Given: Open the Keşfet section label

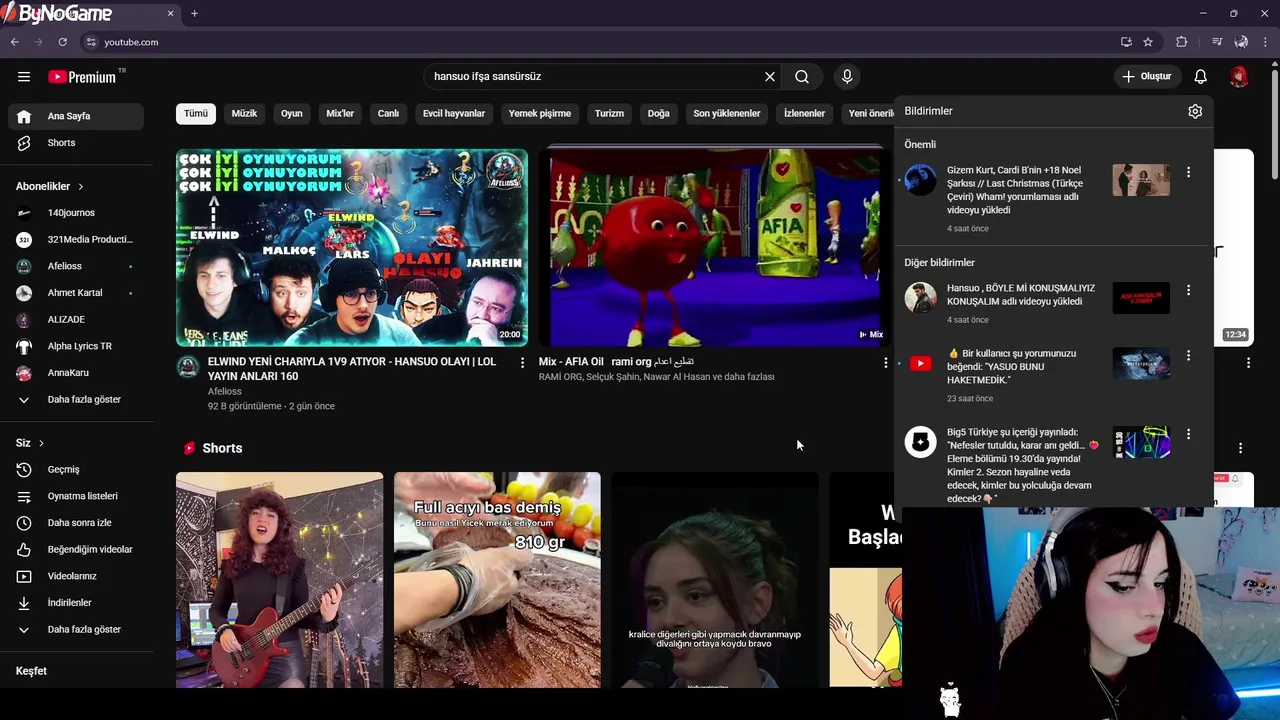Looking at the screenshot, I should (x=31, y=671).
